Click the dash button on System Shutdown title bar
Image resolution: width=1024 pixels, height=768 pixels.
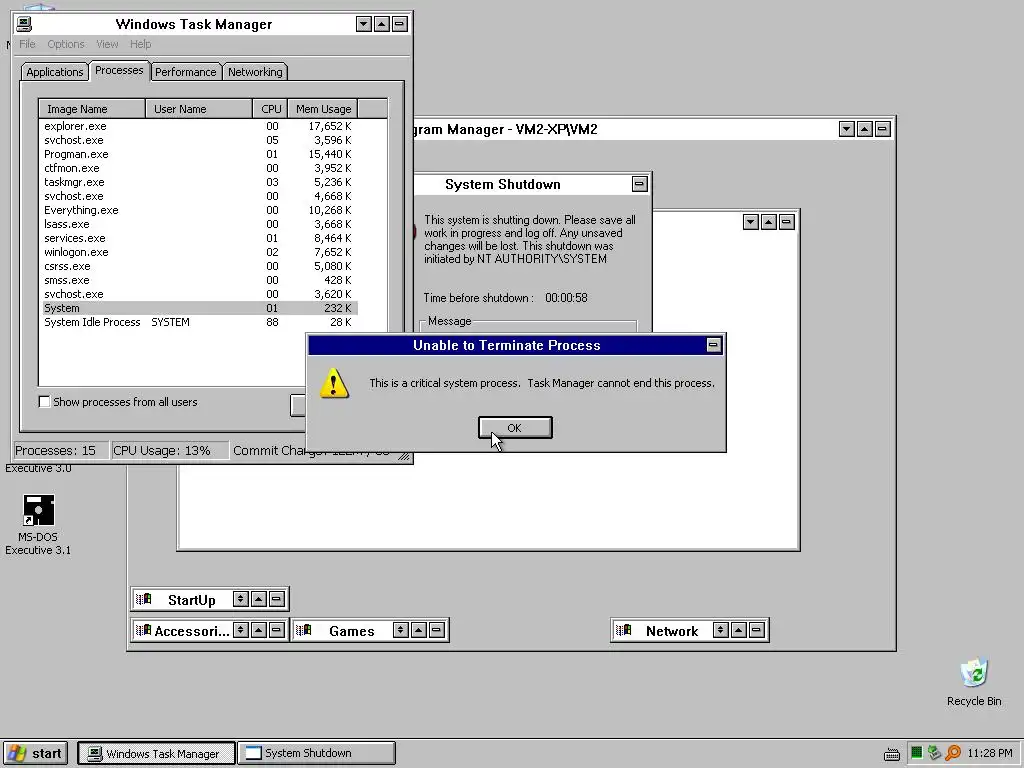coord(639,184)
